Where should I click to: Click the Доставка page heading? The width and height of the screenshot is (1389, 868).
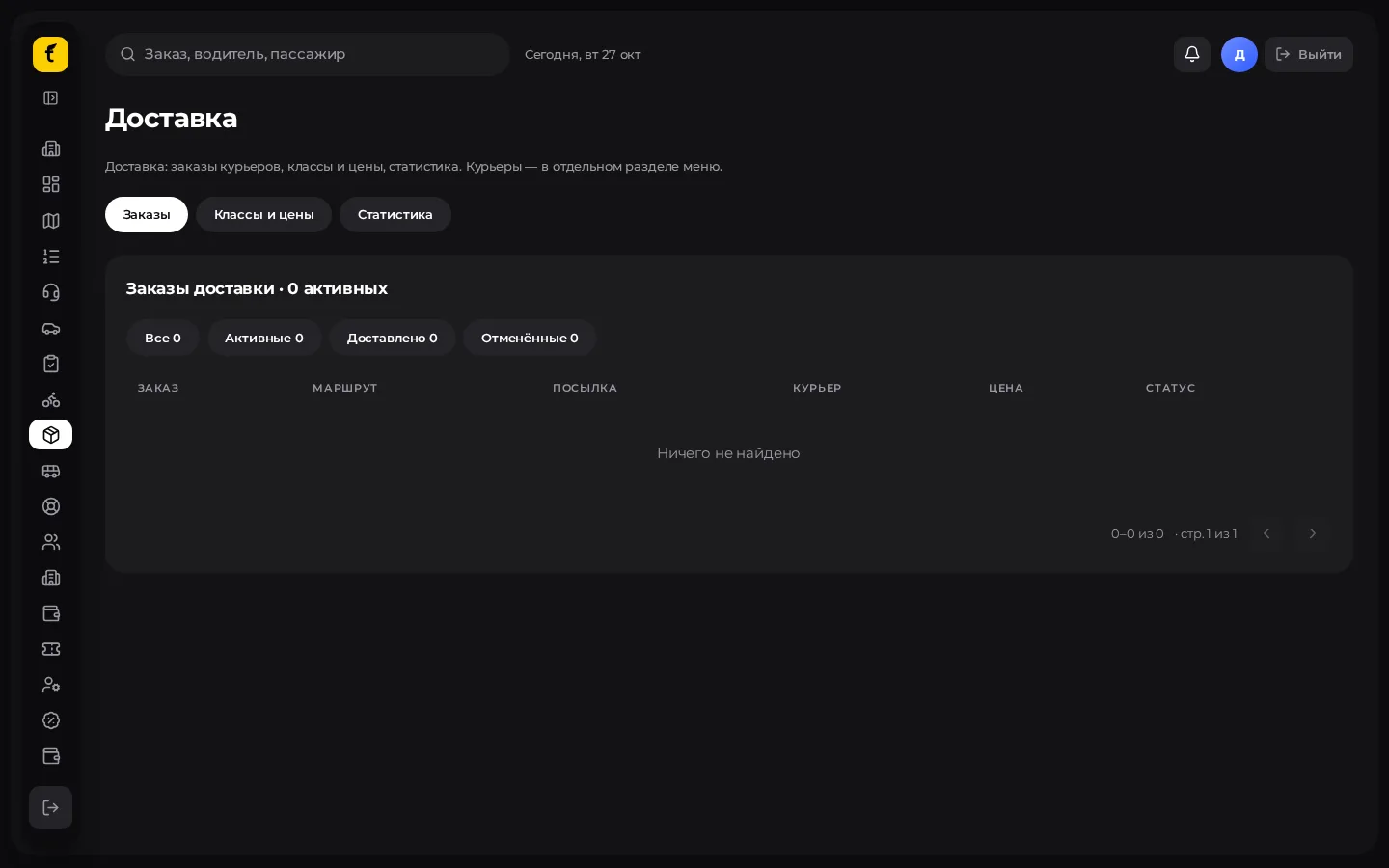(171, 118)
